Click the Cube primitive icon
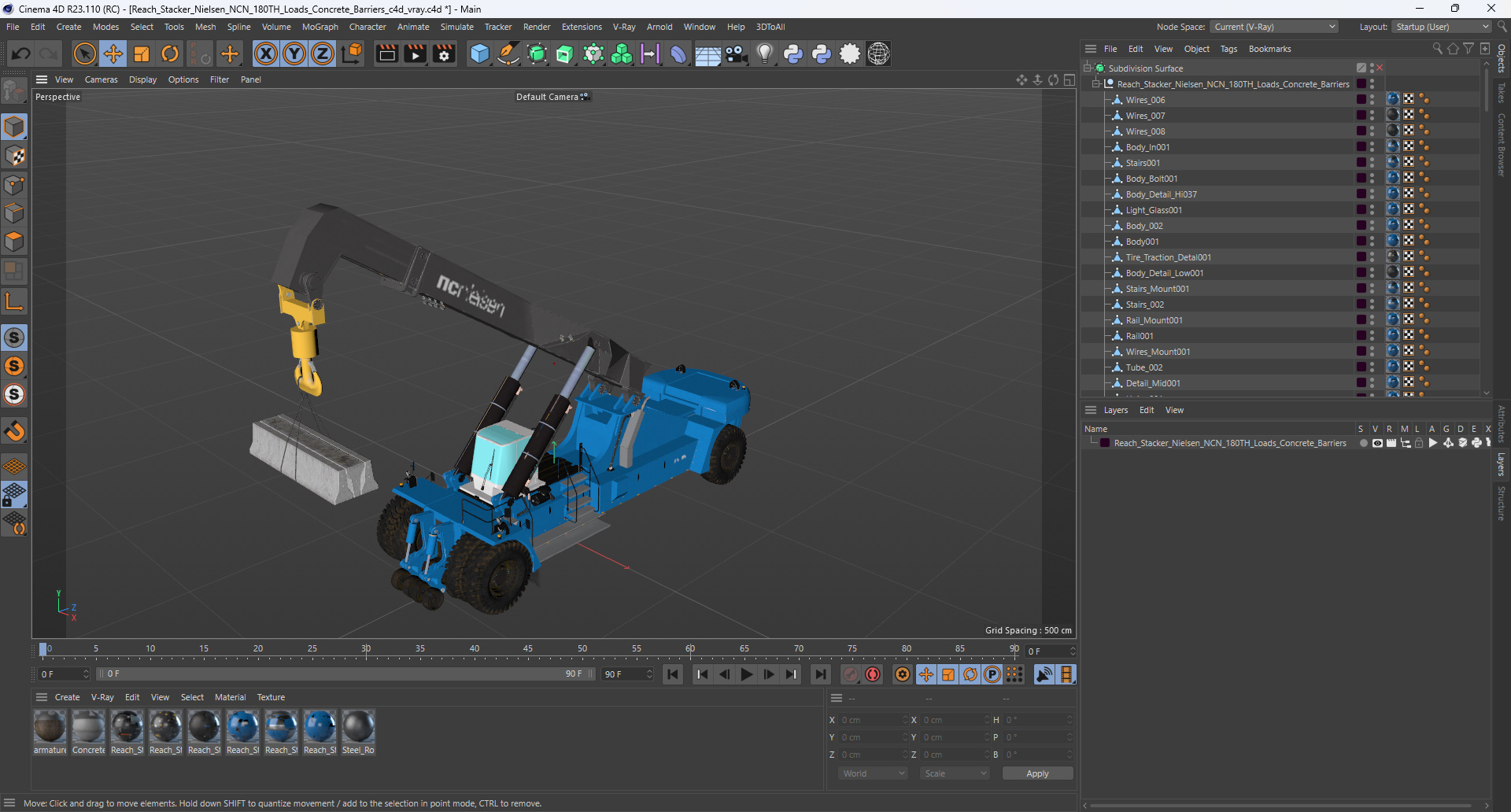 479,54
